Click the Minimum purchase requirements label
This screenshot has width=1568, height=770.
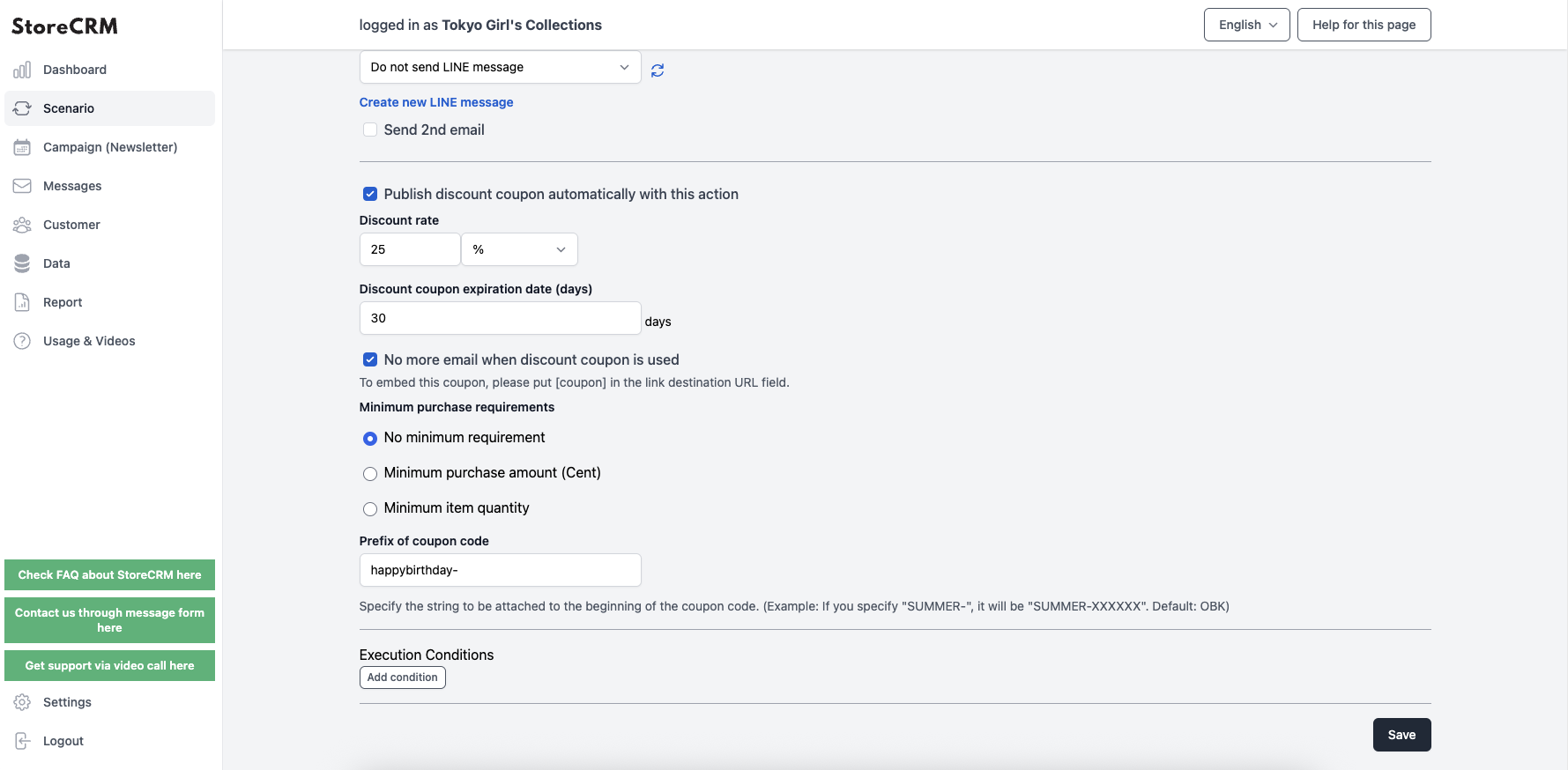[457, 407]
